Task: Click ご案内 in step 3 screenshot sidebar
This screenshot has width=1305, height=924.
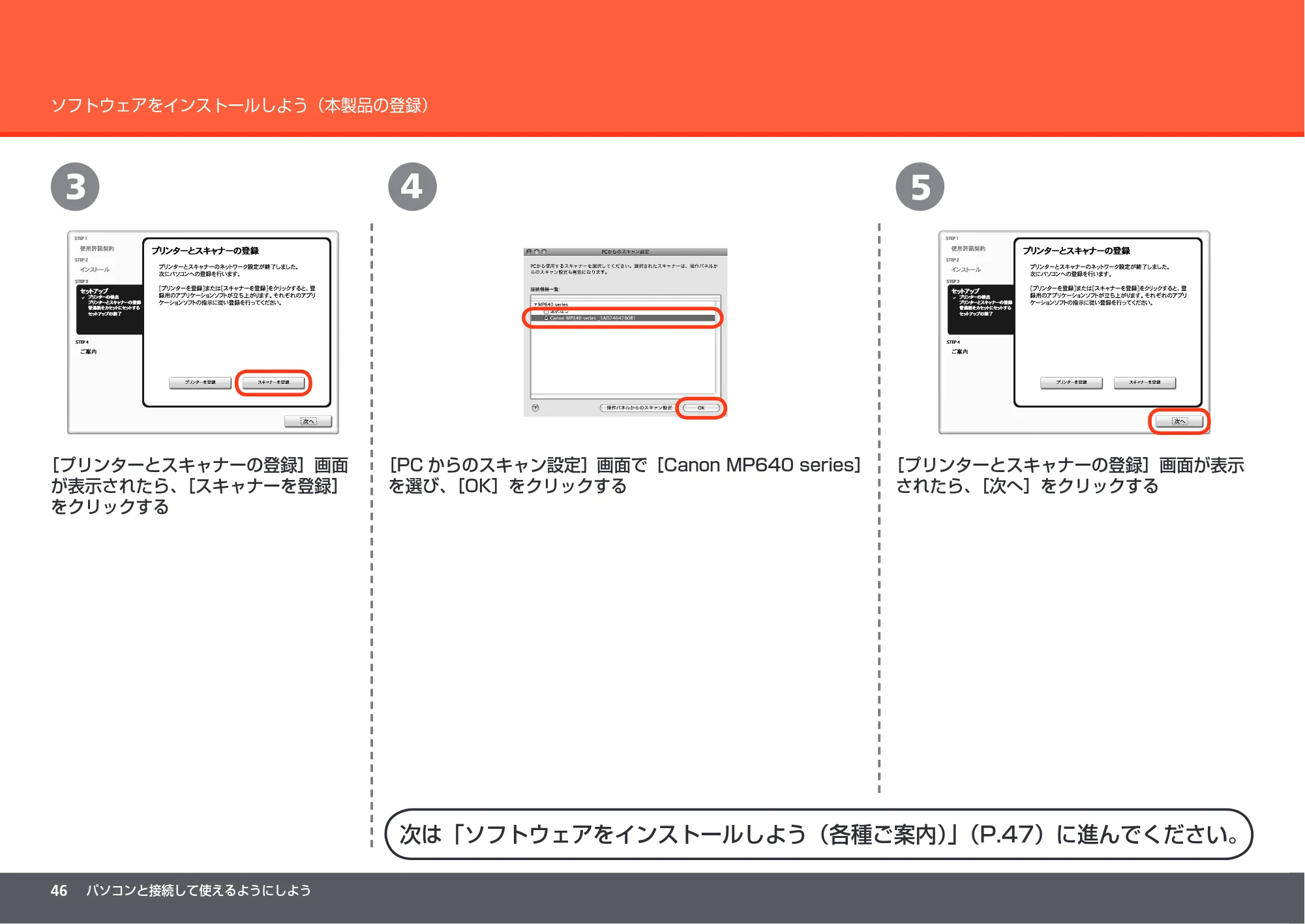Action: click(x=88, y=351)
